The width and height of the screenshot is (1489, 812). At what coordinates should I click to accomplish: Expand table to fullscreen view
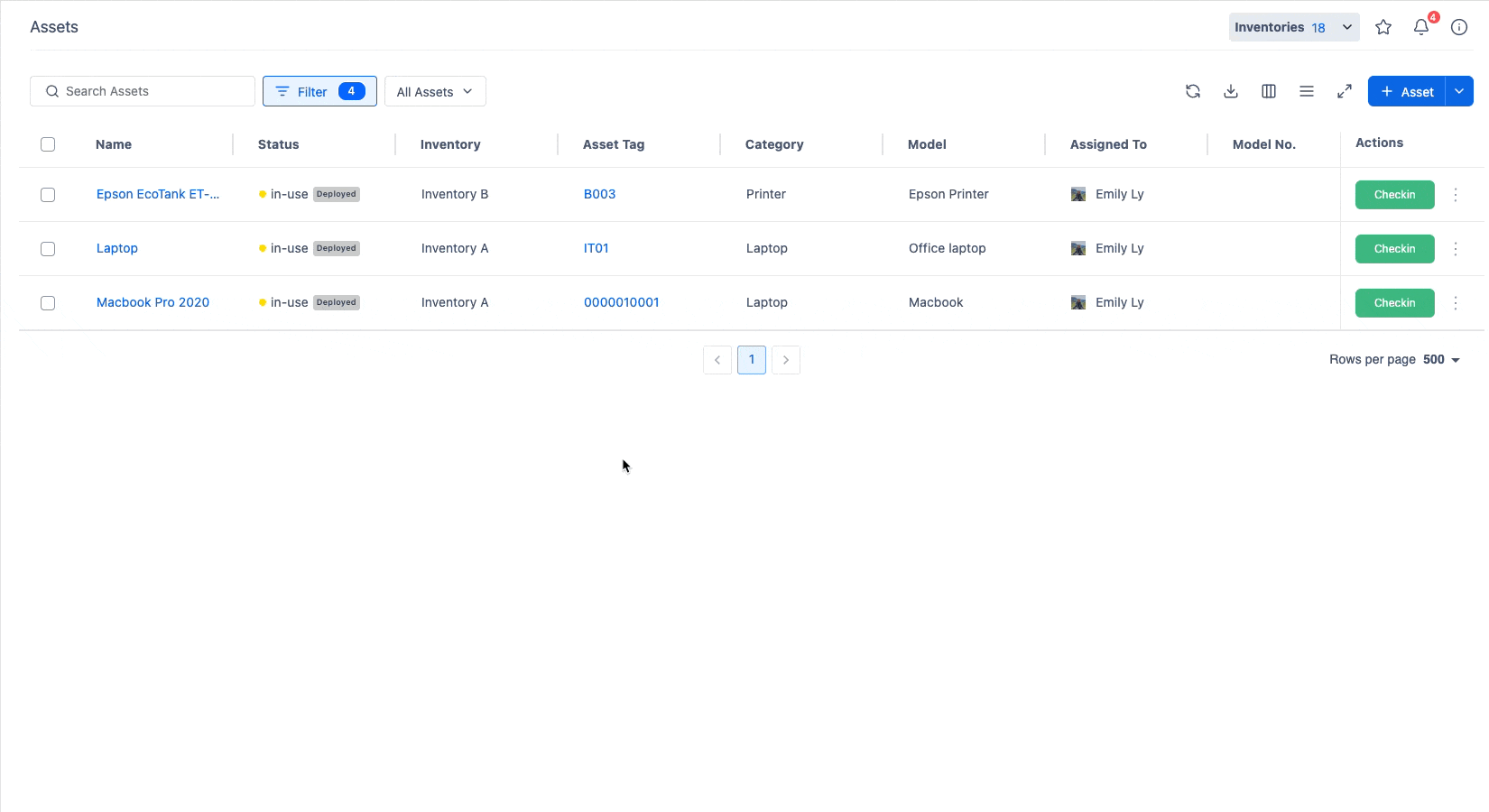pos(1344,91)
